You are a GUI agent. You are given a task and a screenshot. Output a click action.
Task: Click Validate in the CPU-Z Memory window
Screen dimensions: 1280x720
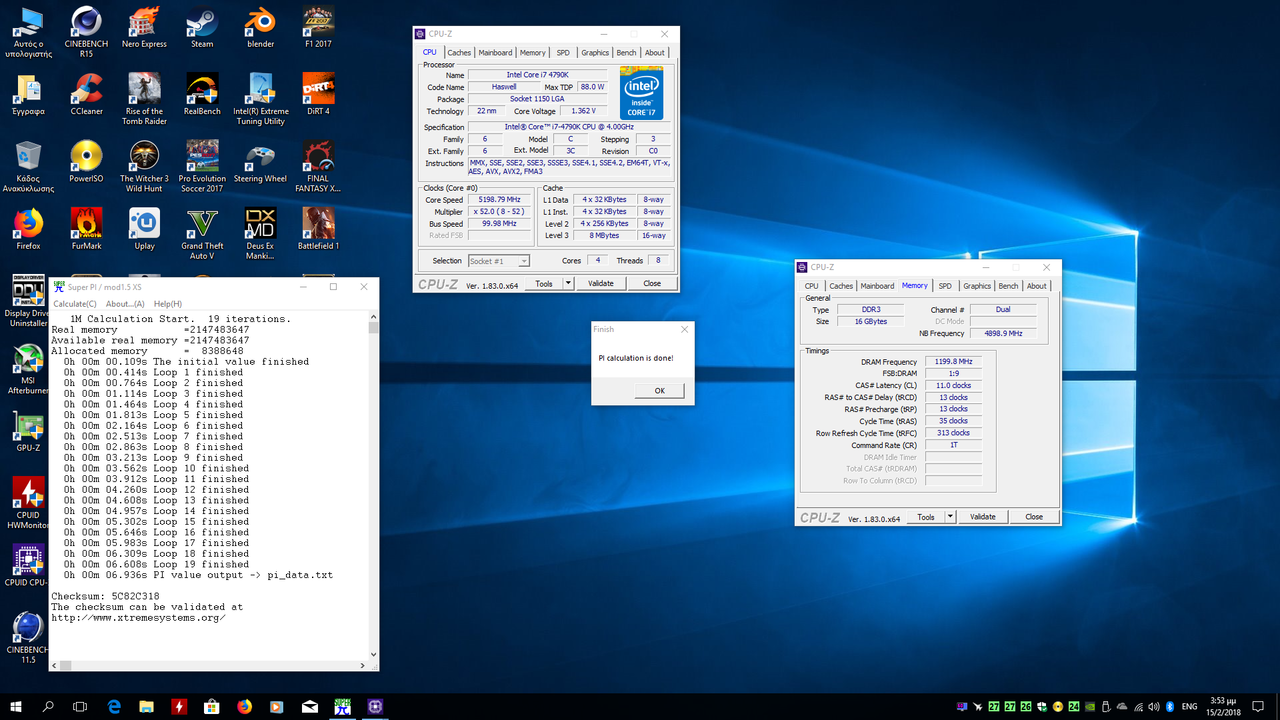tap(983, 517)
